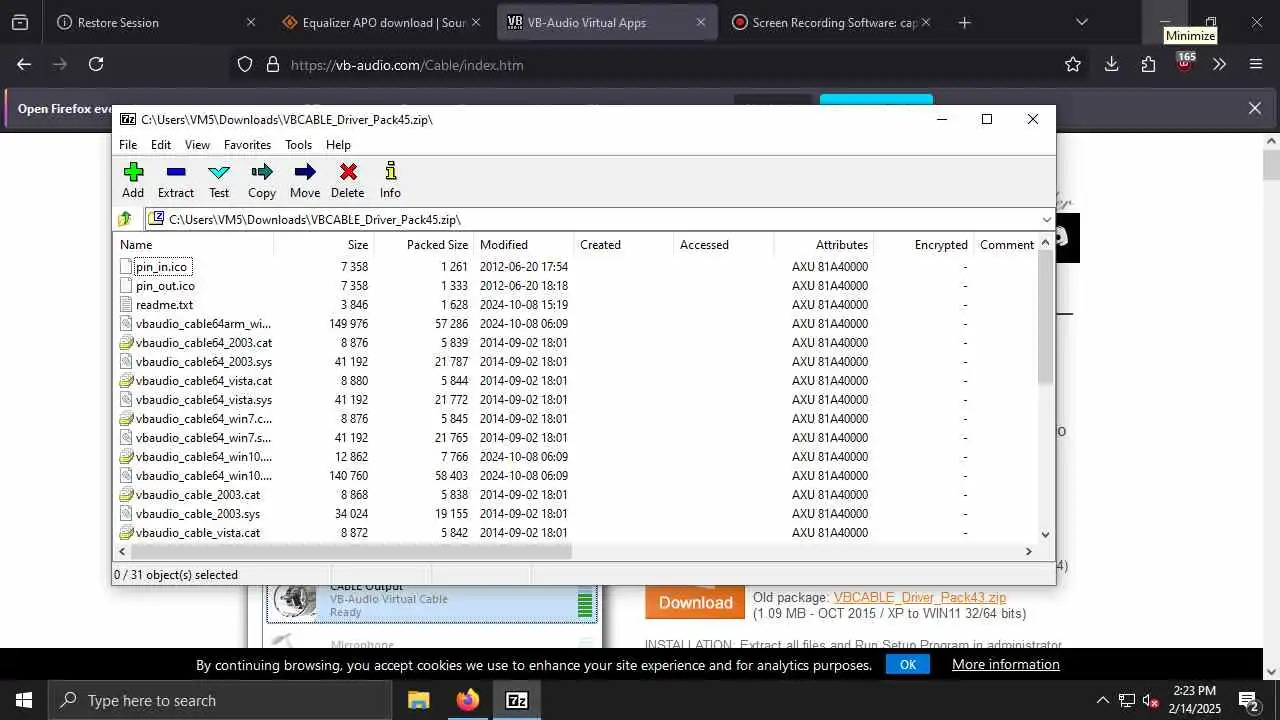Open VBCABLE_Driver_Pack43.zip link
1280x720 pixels.
coord(920,597)
